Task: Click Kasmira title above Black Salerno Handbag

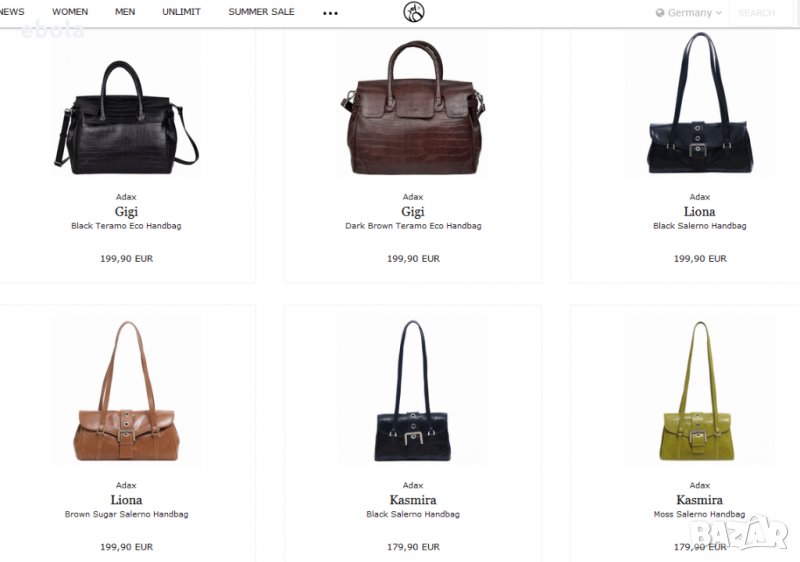Action: (x=413, y=500)
